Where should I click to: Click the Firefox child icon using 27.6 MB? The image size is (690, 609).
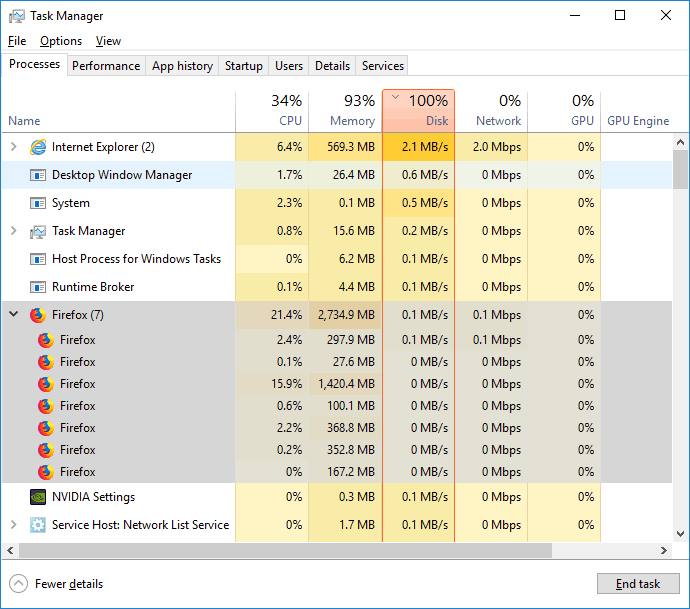(x=46, y=362)
